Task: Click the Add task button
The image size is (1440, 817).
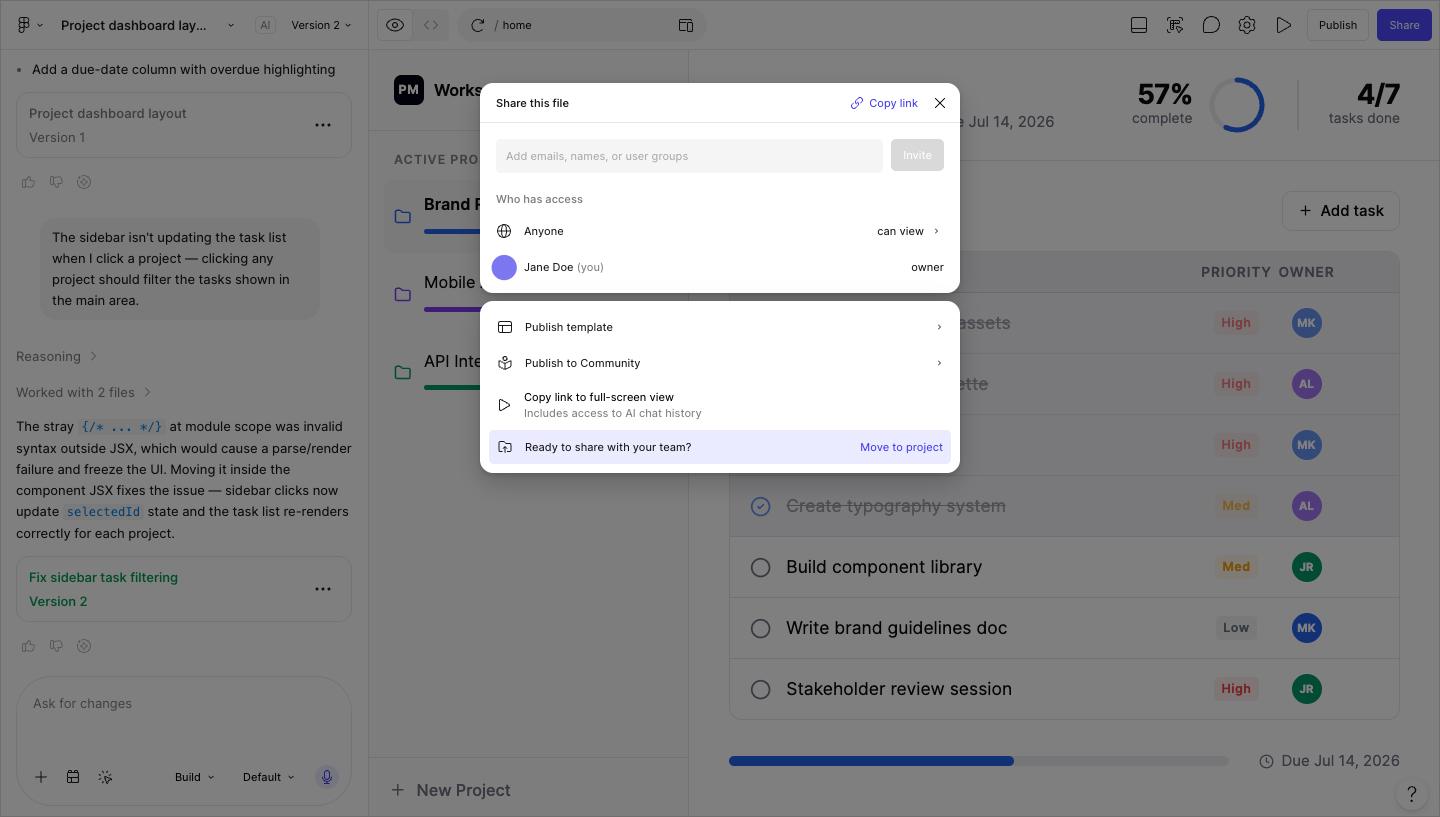Action: pyautogui.click(x=1341, y=211)
